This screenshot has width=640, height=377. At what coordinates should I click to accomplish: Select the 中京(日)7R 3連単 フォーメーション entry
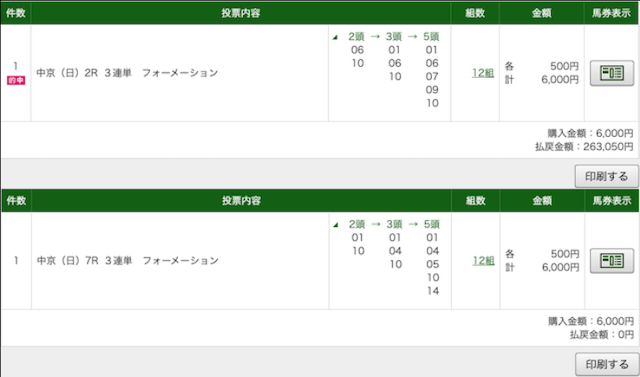pyautogui.click(x=128, y=261)
